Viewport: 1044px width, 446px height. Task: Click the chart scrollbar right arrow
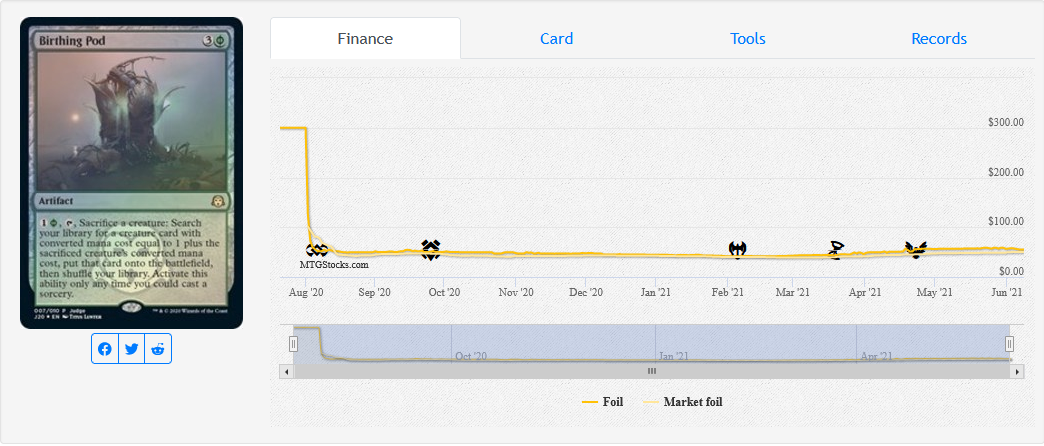(x=1017, y=371)
